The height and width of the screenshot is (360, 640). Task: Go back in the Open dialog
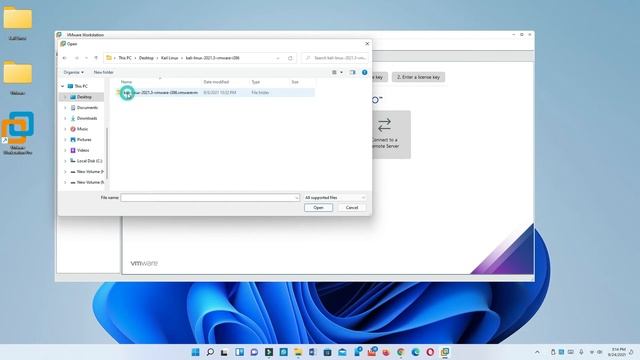64,58
